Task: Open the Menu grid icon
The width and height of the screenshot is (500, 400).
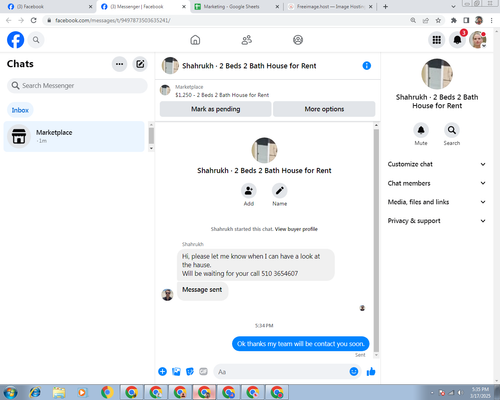Action: pyautogui.click(x=437, y=40)
